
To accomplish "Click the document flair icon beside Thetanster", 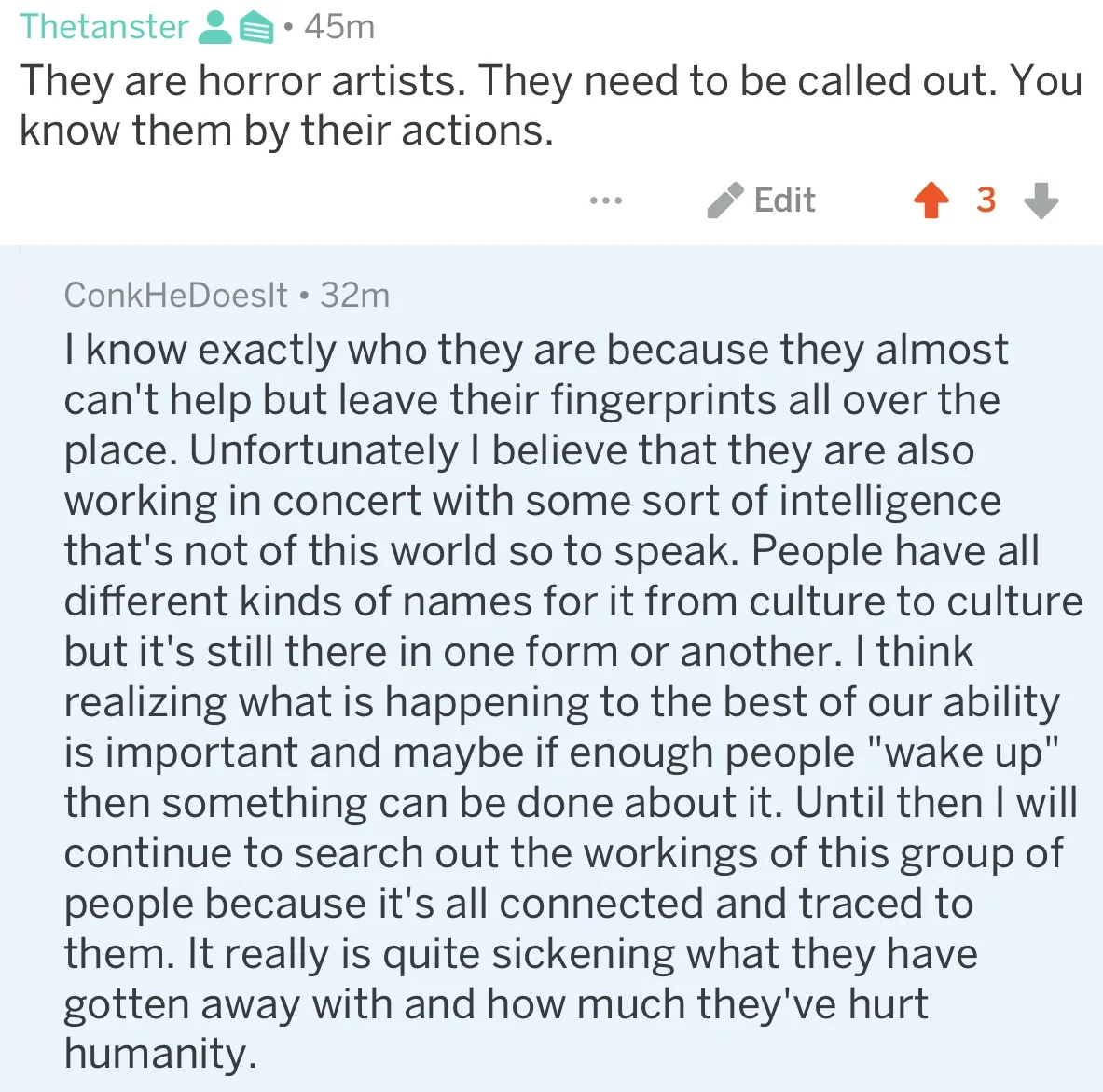I will [256, 30].
